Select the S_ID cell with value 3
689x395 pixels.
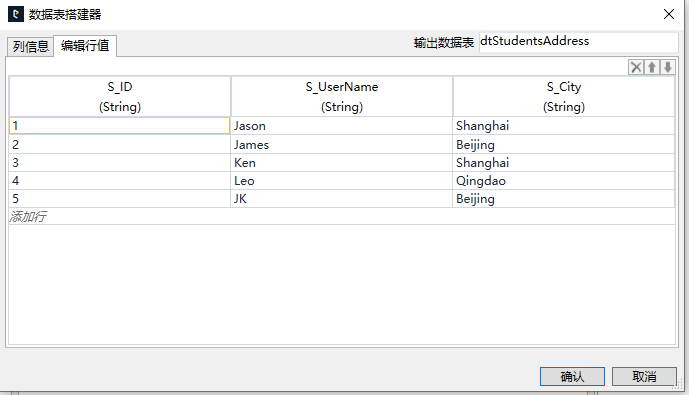coord(120,163)
